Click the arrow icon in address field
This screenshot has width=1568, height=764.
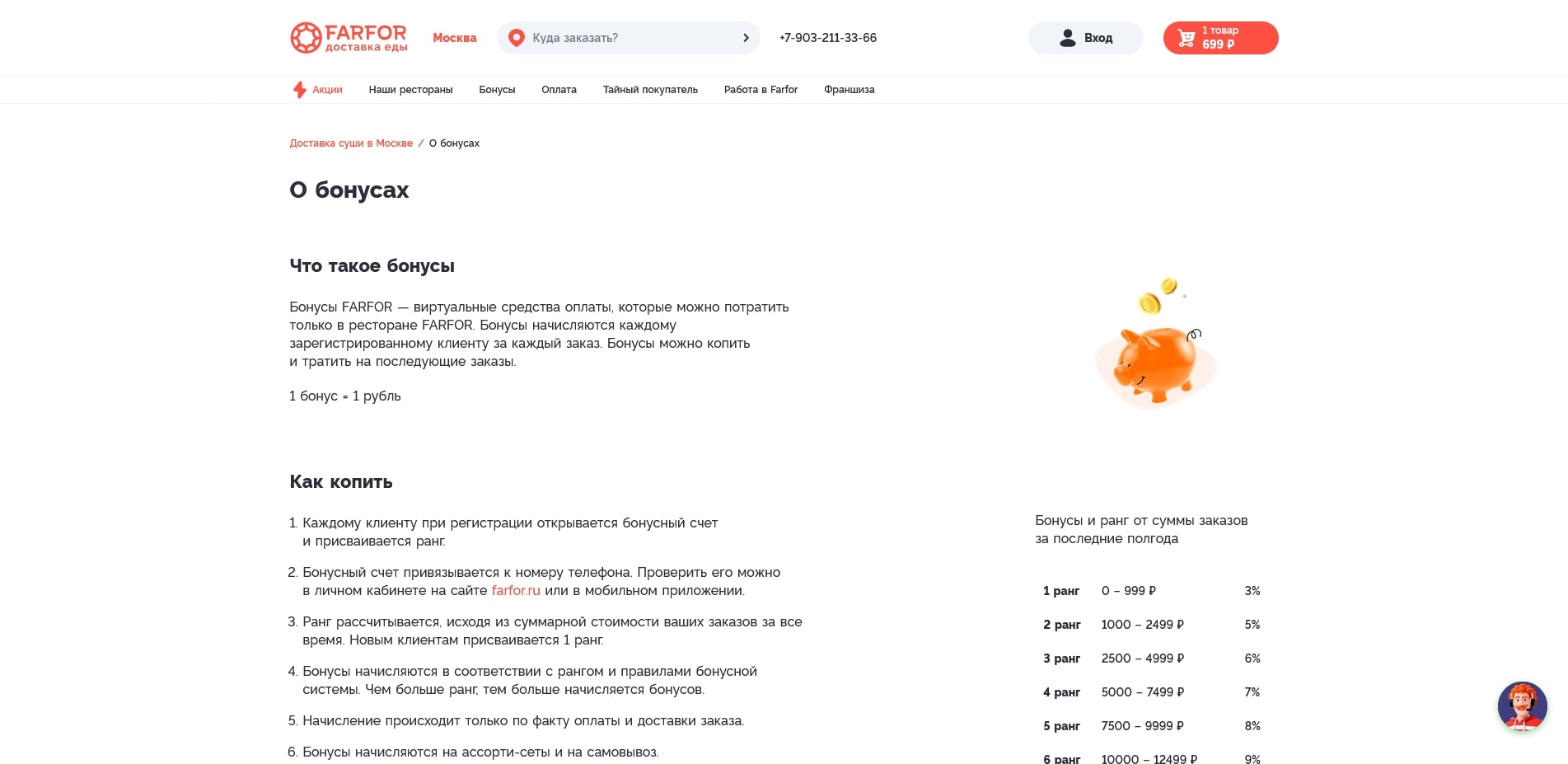point(745,37)
